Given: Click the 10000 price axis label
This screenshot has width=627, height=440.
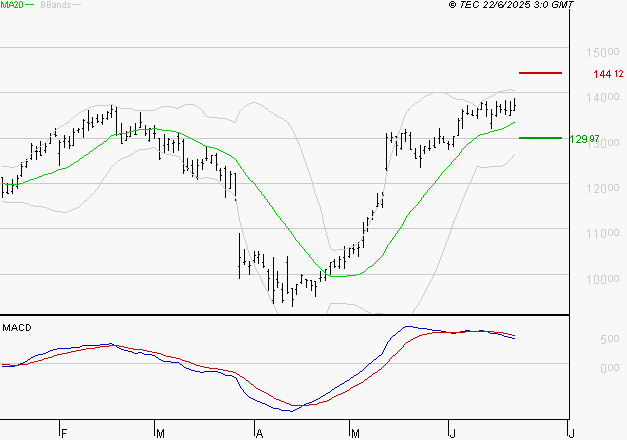Looking at the screenshot, I should tap(603, 279).
